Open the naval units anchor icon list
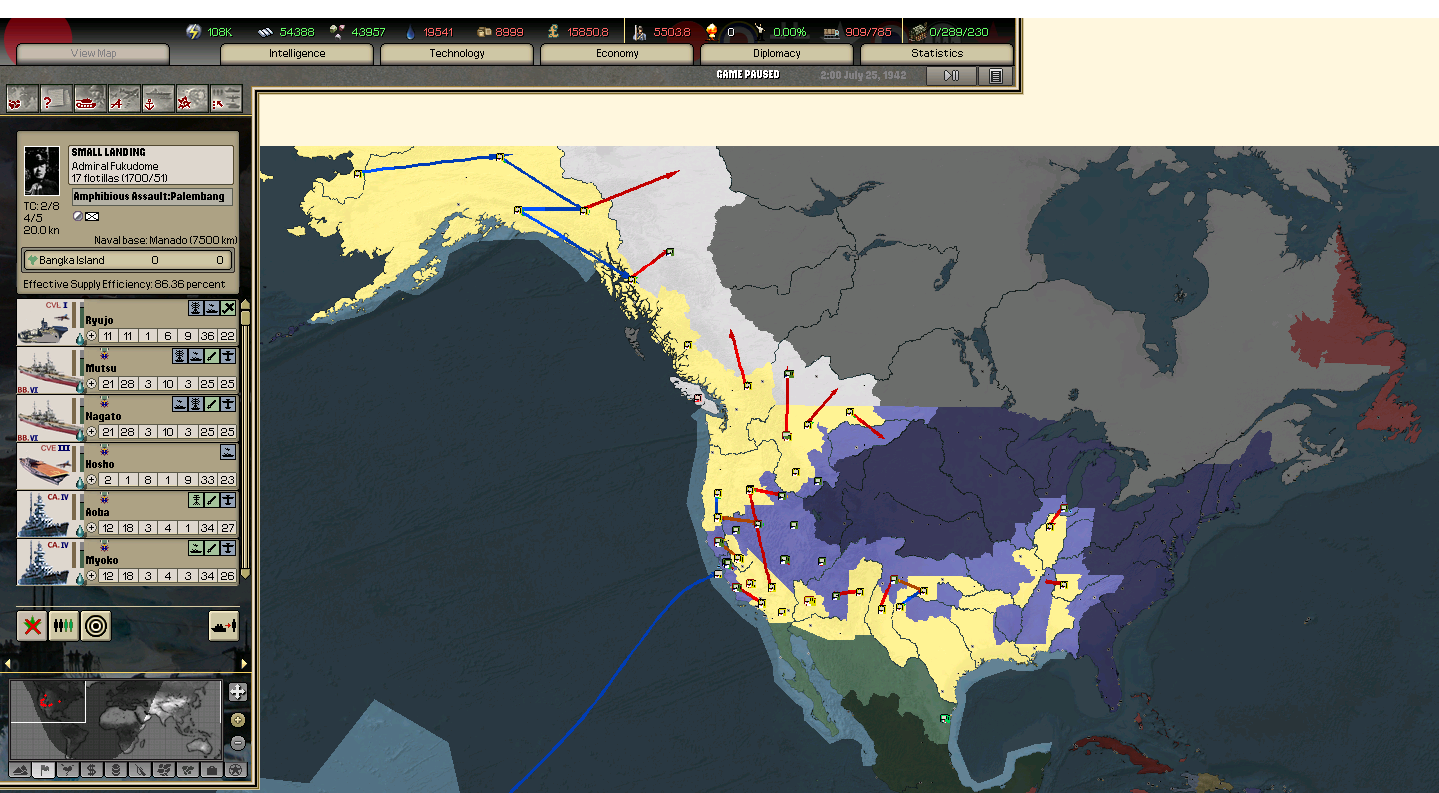Image resolution: width=1439 pixels, height=793 pixels. click(158, 99)
